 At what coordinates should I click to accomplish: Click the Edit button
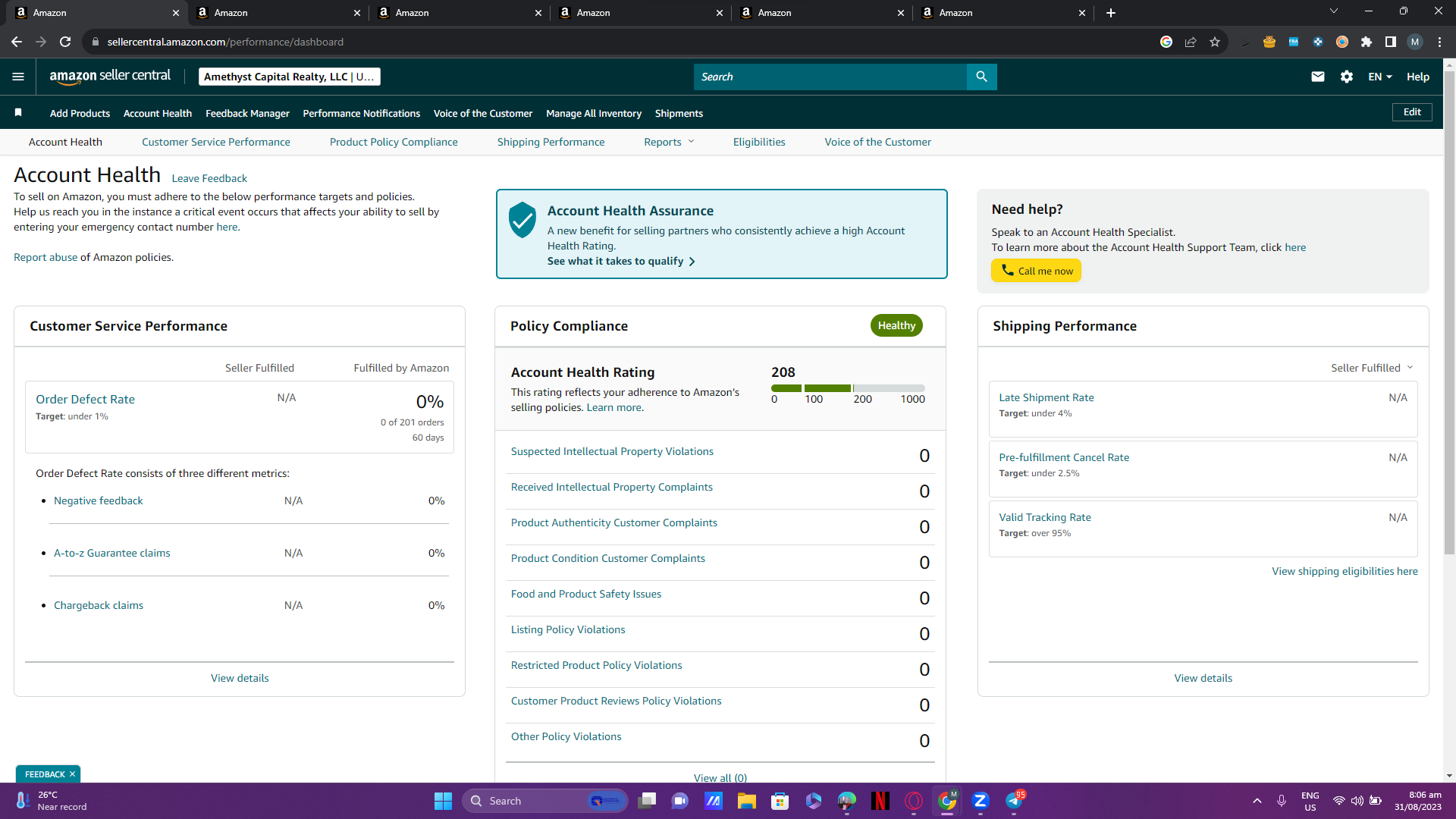point(1412,112)
